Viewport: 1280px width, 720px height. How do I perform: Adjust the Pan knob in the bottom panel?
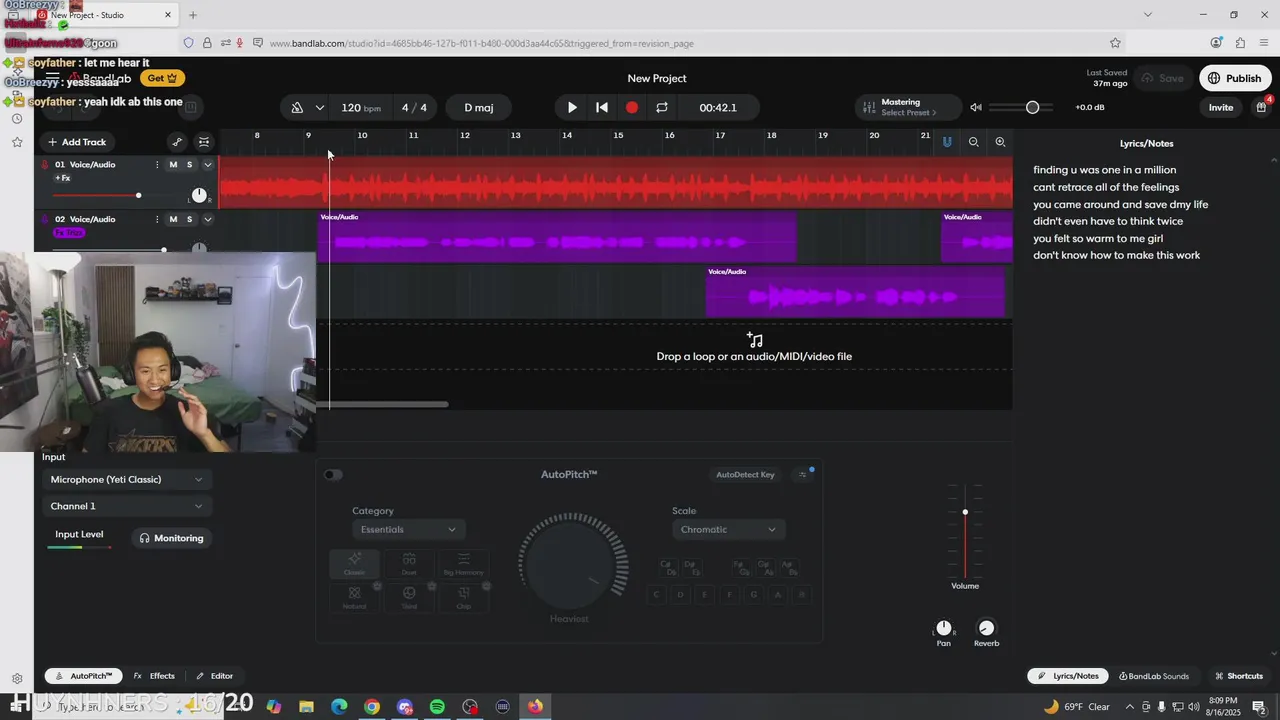click(943, 628)
